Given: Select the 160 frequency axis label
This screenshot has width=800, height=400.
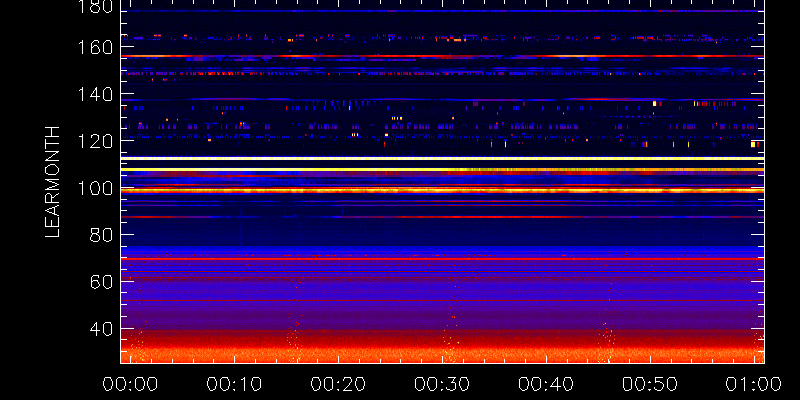Looking at the screenshot, I should pos(95,47).
